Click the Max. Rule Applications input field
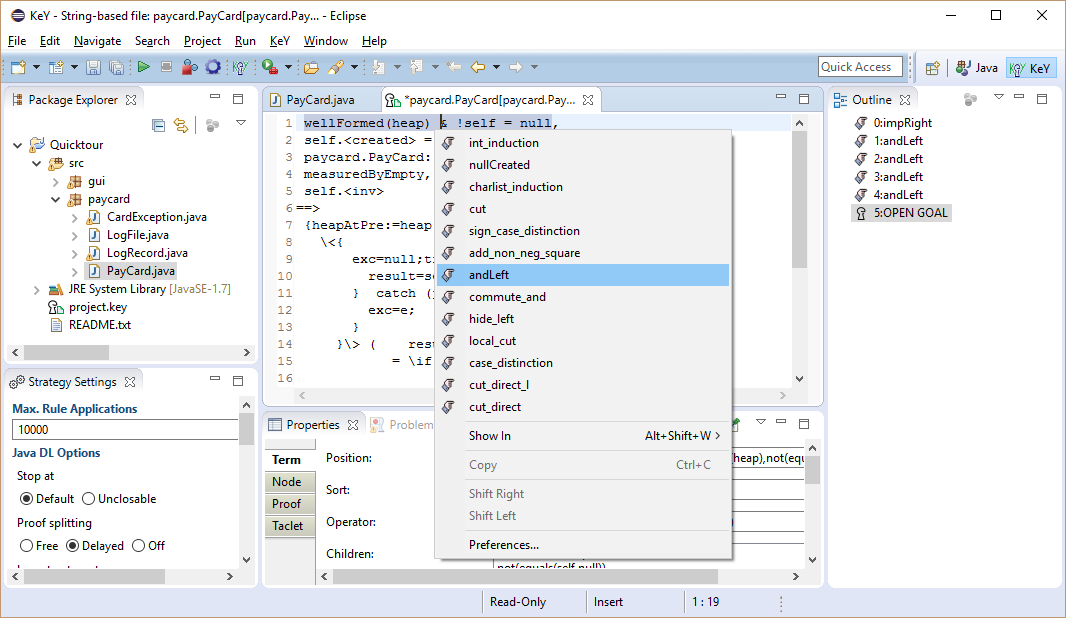1066x618 pixels. coord(125,430)
